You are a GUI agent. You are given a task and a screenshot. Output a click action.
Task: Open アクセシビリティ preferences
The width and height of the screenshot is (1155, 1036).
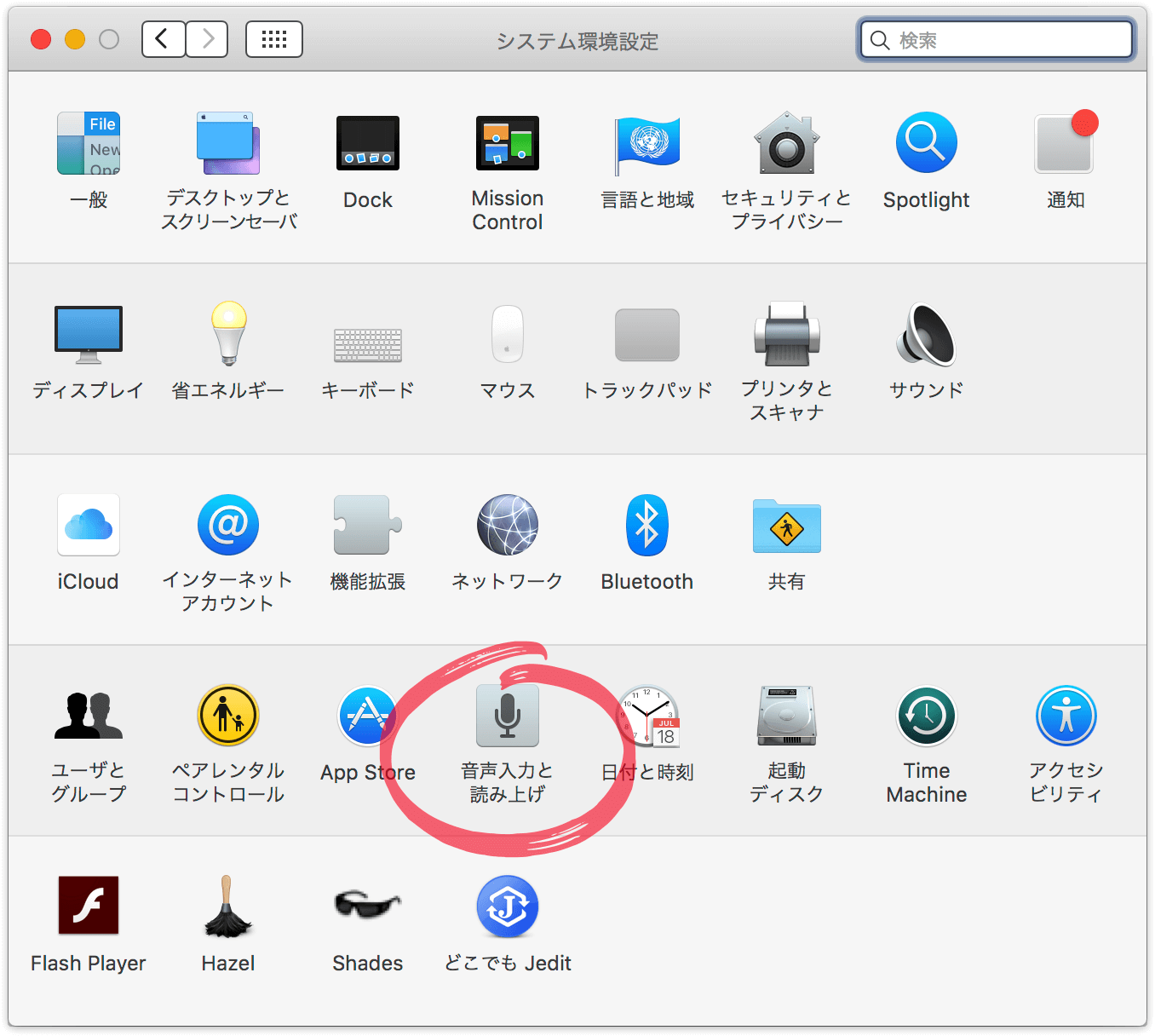click(1066, 716)
